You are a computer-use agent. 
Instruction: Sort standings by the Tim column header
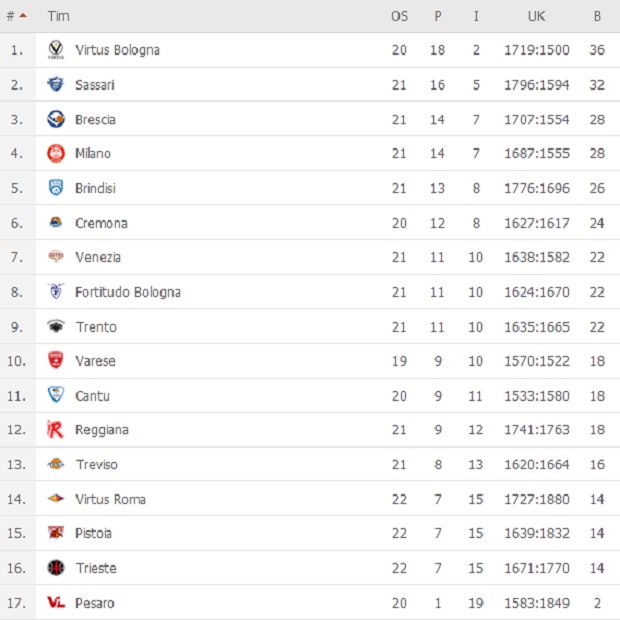click(x=58, y=17)
